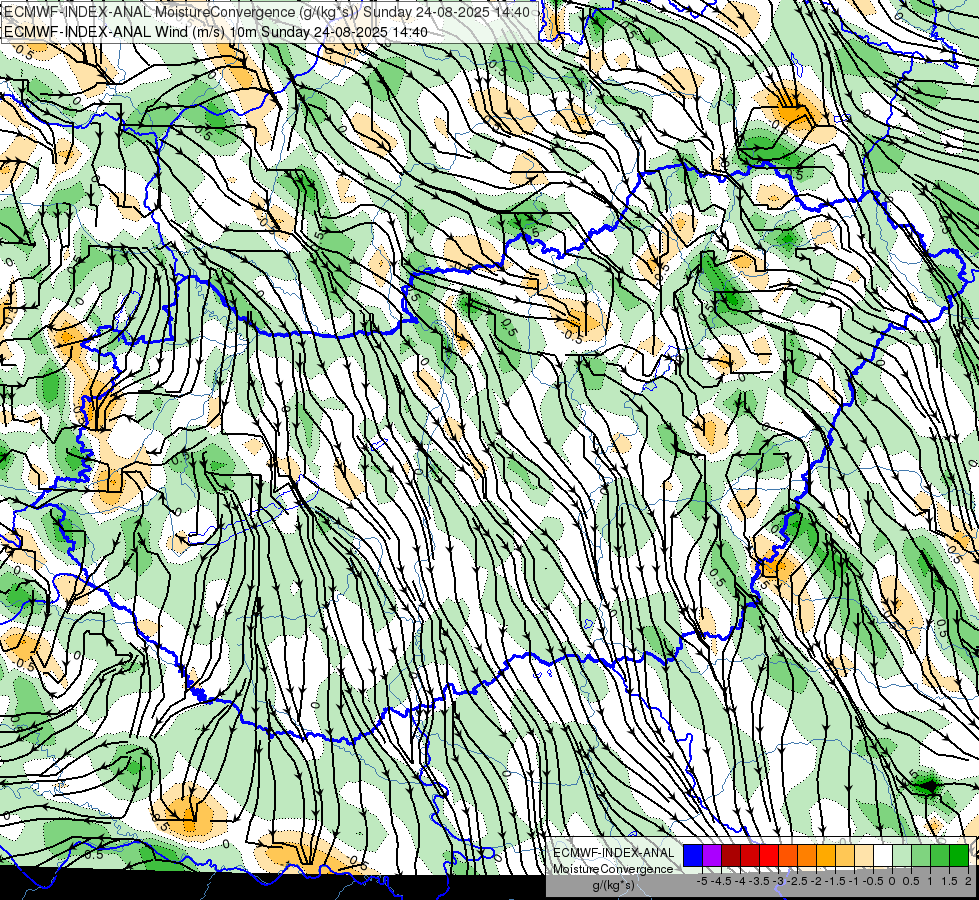This screenshot has width=979, height=900.
Task: Select light orange swatch between -1.5 and -1
Action: coord(845,856)
